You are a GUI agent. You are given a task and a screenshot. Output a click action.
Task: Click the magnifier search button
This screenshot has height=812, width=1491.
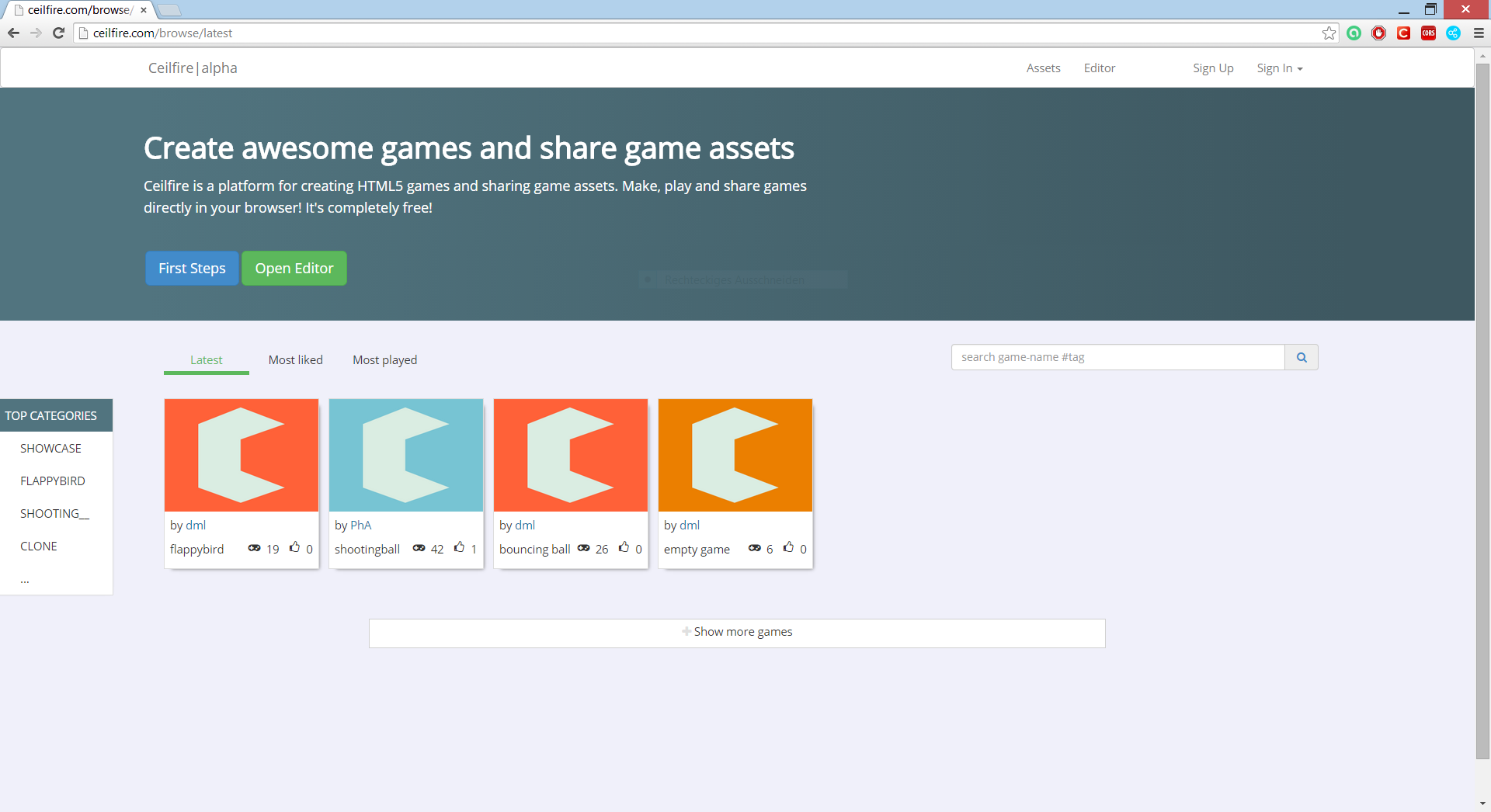pyautogui.click(x=1302, y=357)
